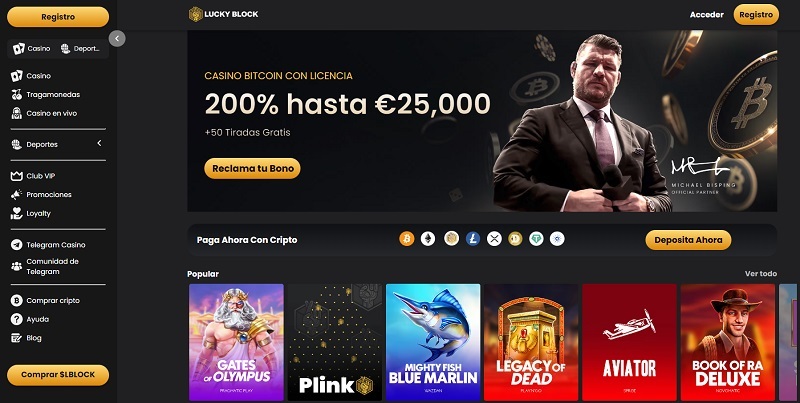Click the Tether coin icon
800x403 pixels.
[536, 239]
